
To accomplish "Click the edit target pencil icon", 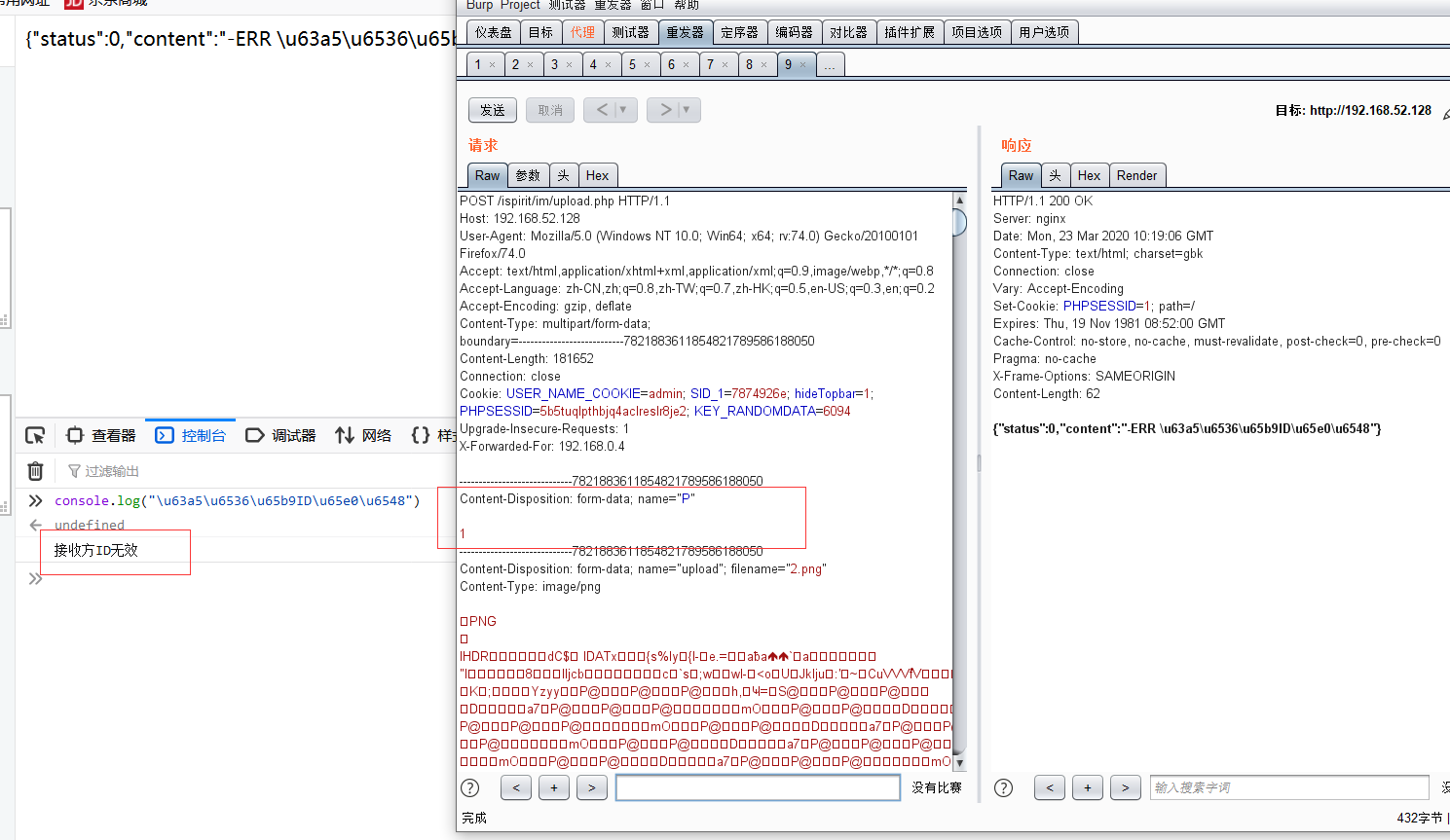I will [x=1445, y=114].
